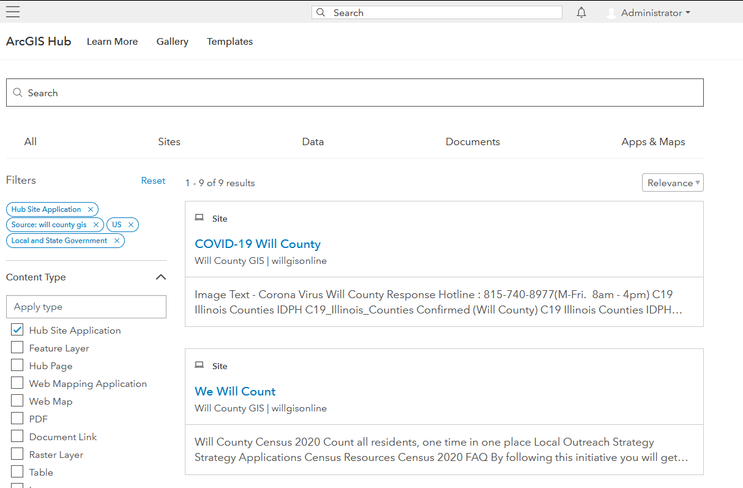Remove the Local and State Government filter
Viewport: 743px width, 488px height.
click(x=117, y=241)
